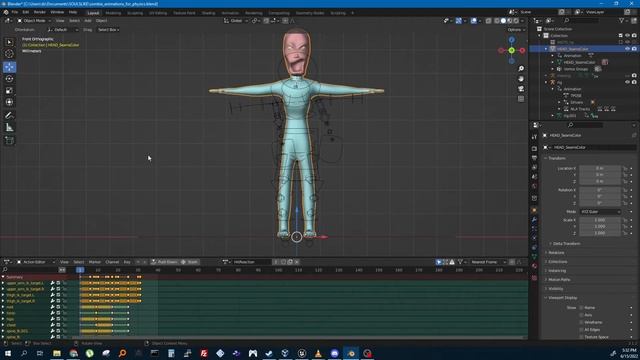This screenshot has height=360, width=640.
Task: Click the viewport Options button
Action: [515, 30]
